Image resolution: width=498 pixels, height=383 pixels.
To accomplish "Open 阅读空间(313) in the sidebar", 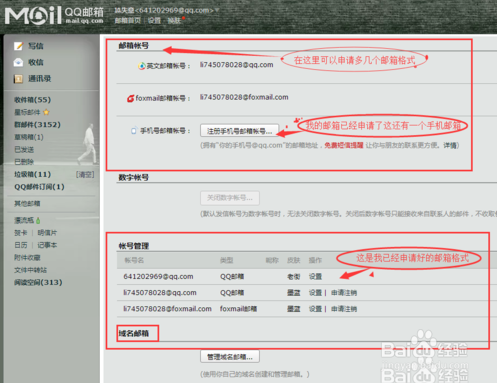I will pyautogui.click(x=38, y=282).
